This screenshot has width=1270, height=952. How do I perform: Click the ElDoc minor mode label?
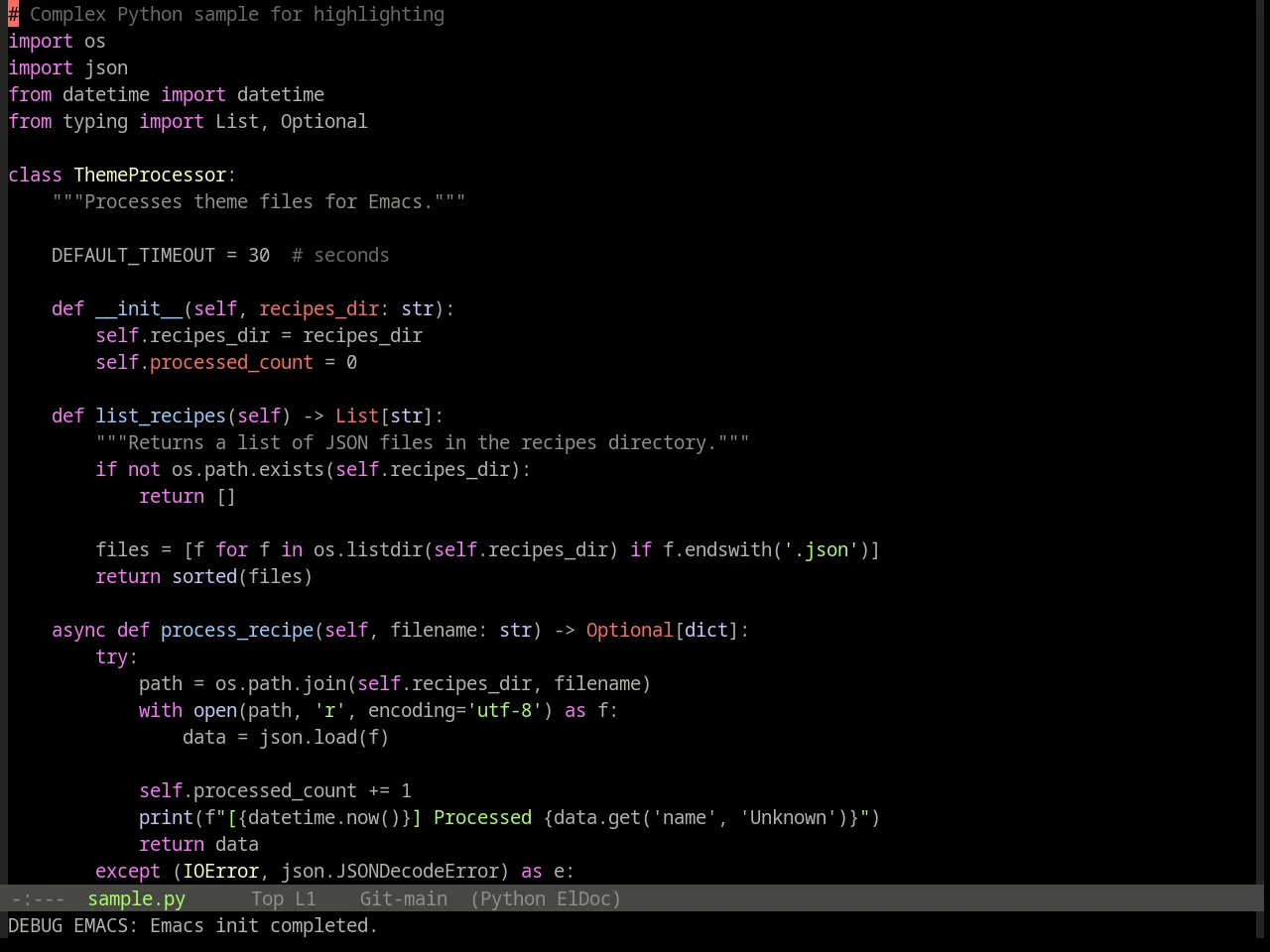point(583,898)
